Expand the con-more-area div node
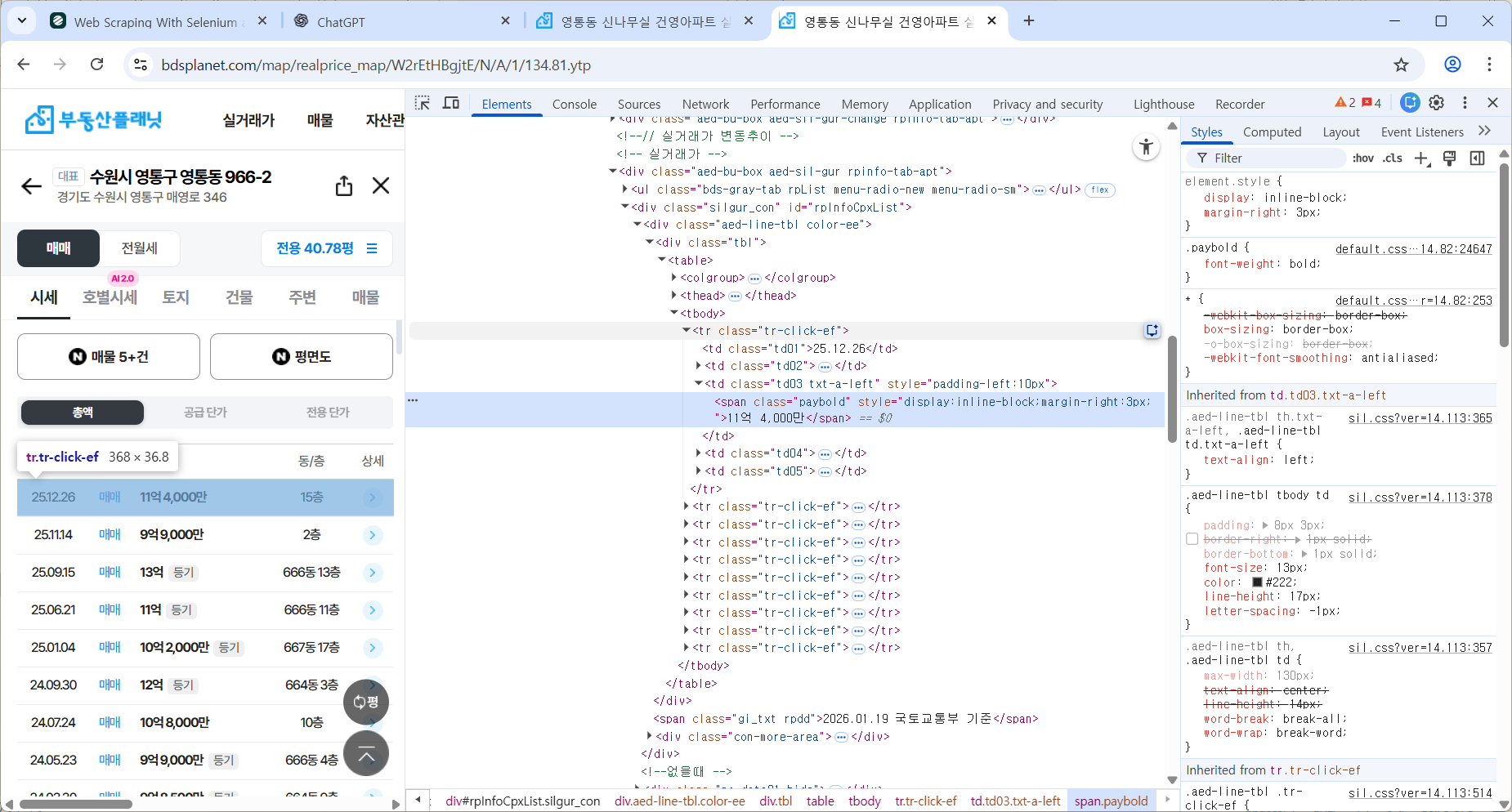 (650, 736)
